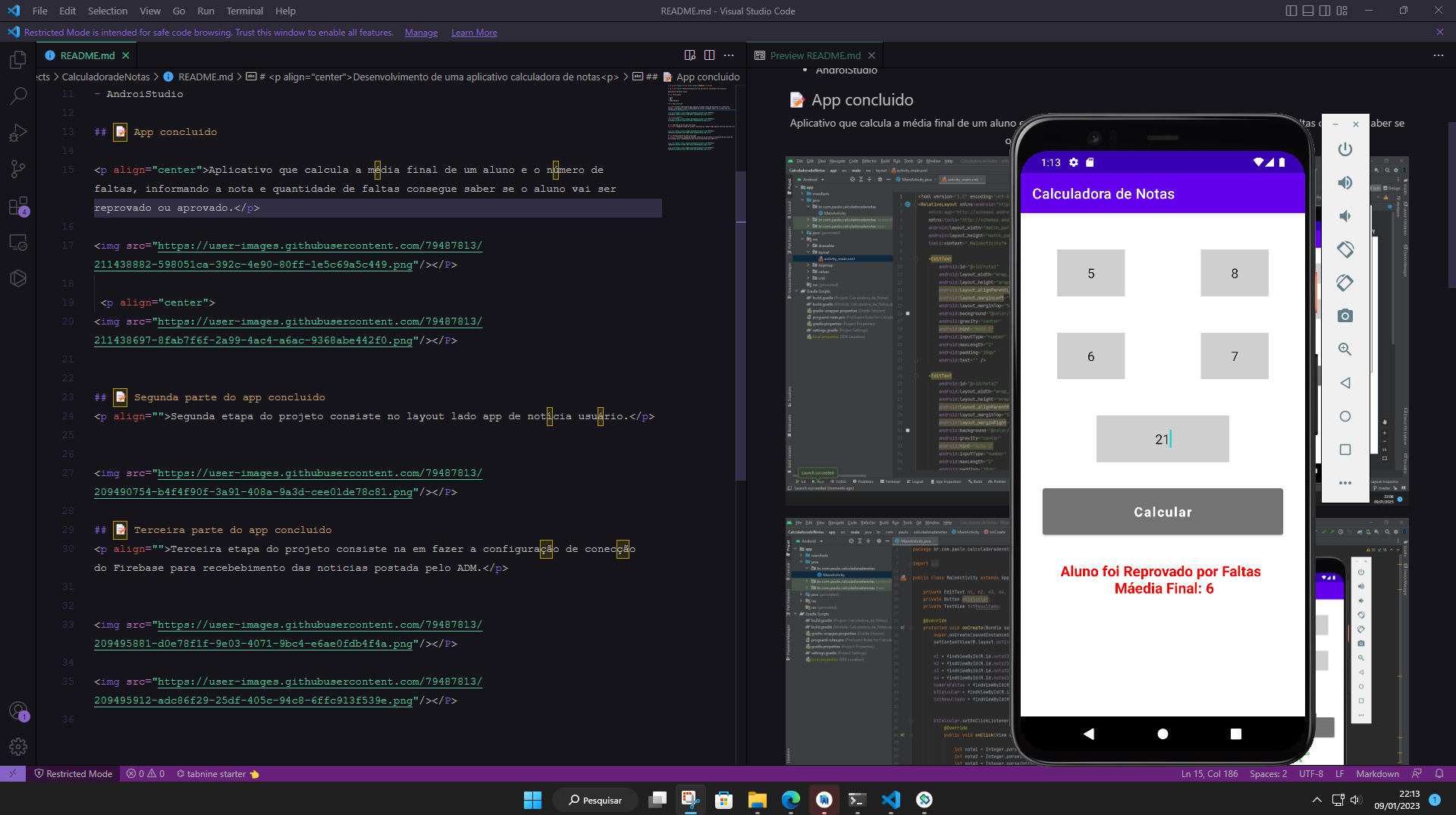This screenshot has width=1456, height=815.
Task: Click the notes input field showing 21
Action: click(1162, 438)
